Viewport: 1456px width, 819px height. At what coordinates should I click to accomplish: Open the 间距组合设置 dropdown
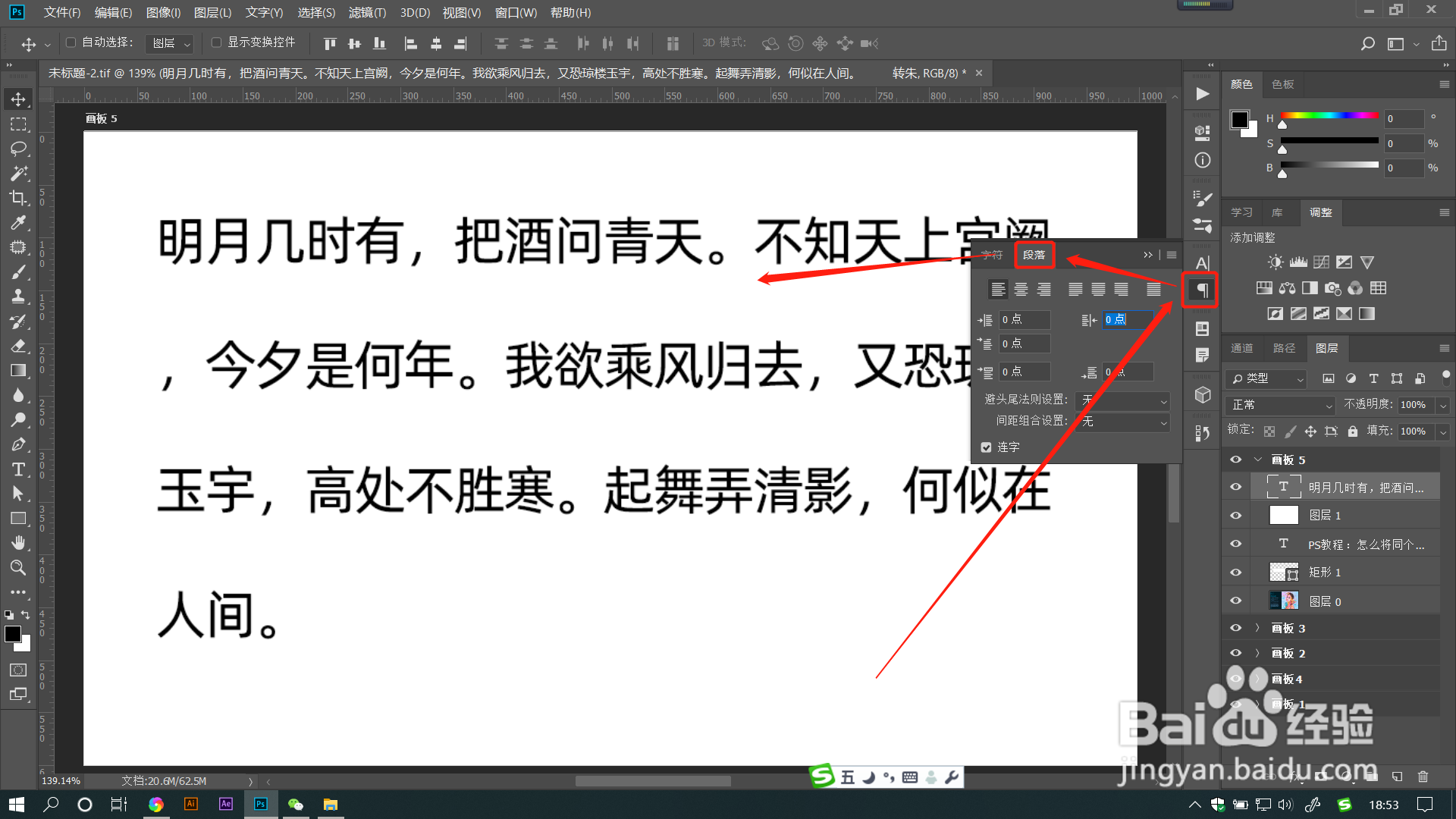[1124, 422]
